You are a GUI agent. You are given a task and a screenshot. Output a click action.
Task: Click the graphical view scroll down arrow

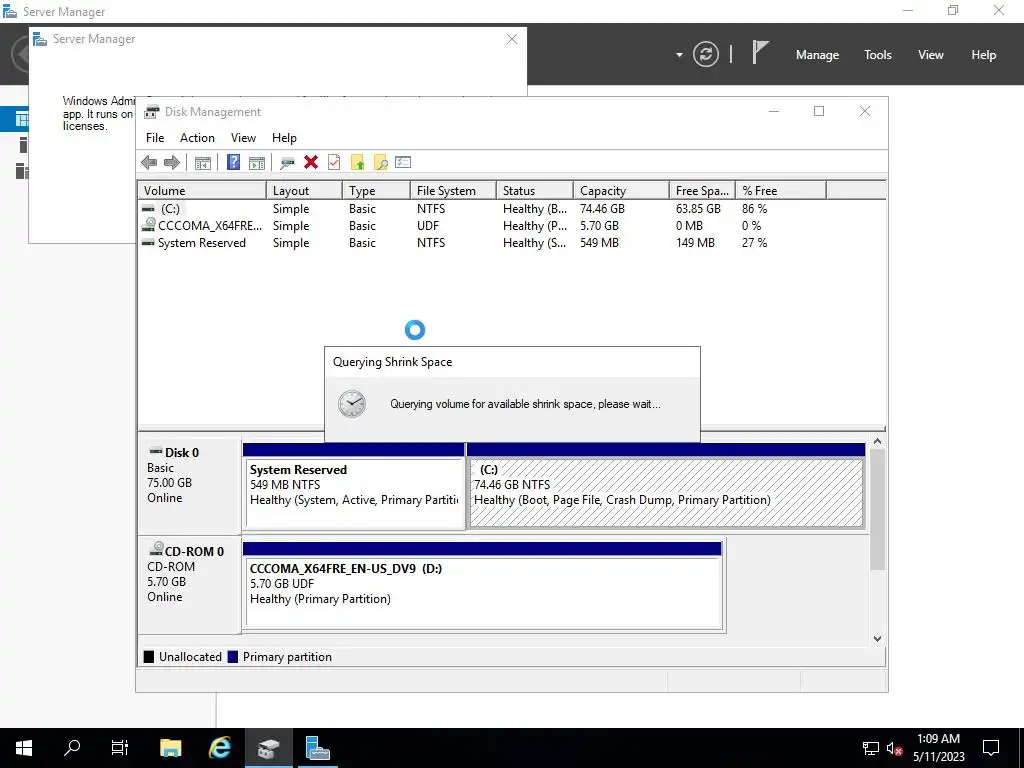tap(877, 639)
